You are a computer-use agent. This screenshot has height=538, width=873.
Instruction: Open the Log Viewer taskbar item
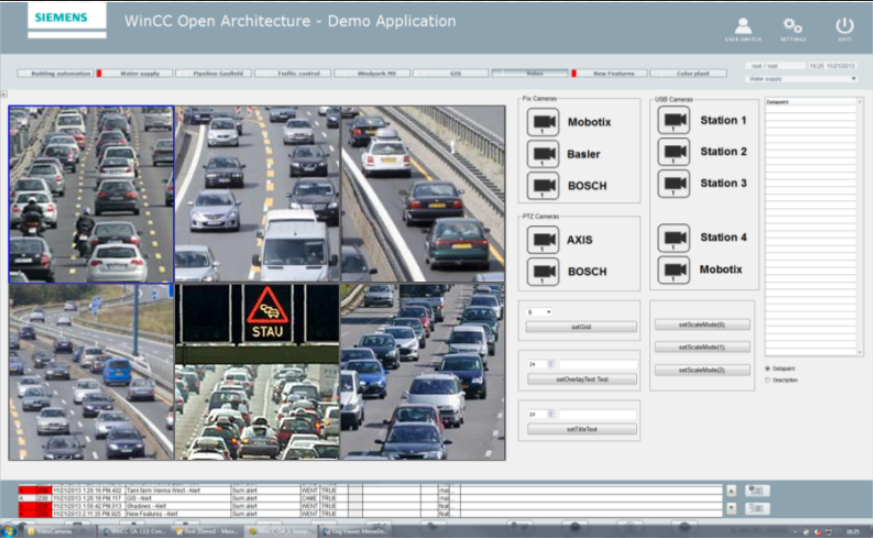point(354,531)
